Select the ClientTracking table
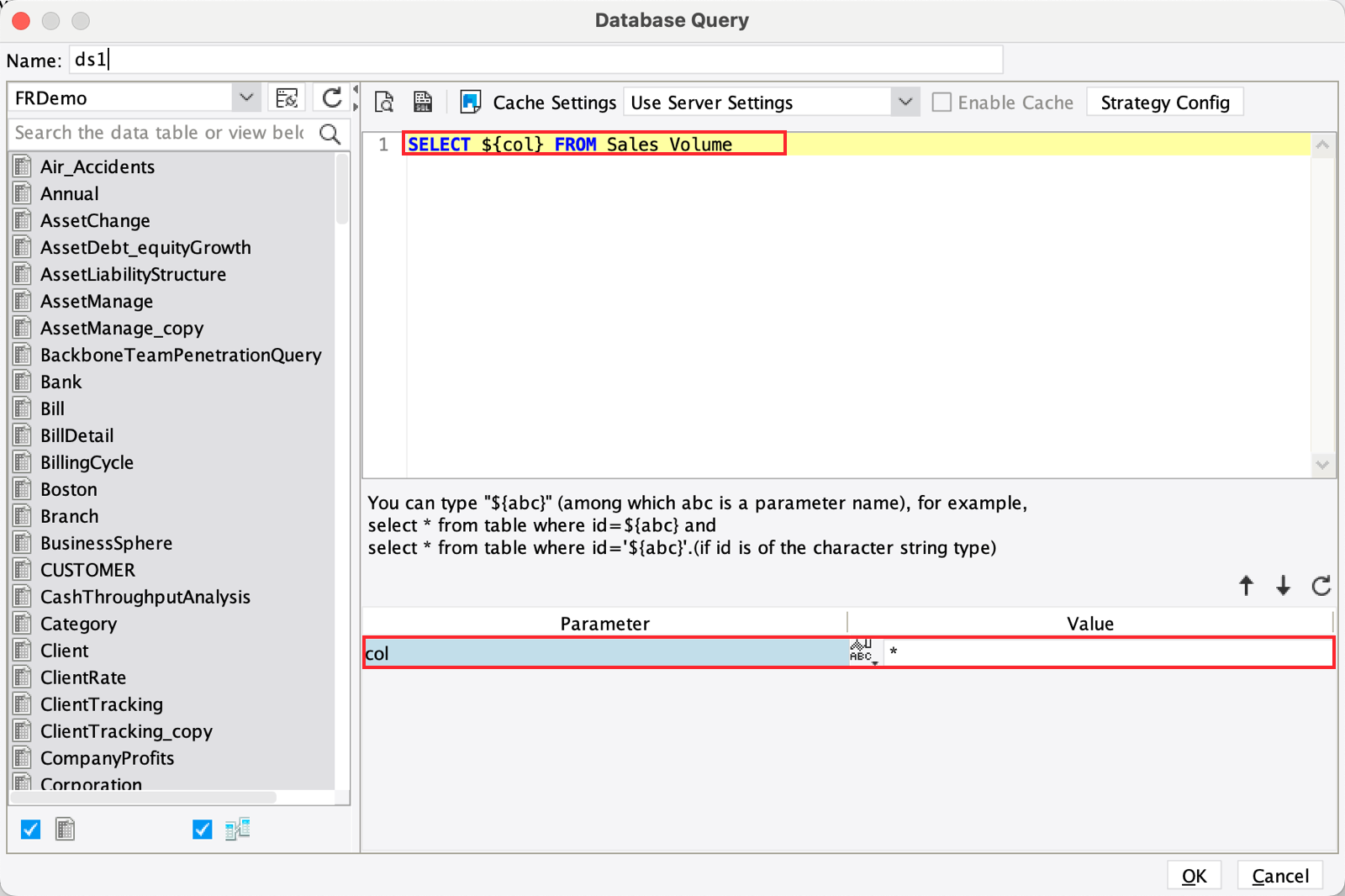Image resolution: width=1345 pixels, height=896 pixels. (x=102, y=704)
